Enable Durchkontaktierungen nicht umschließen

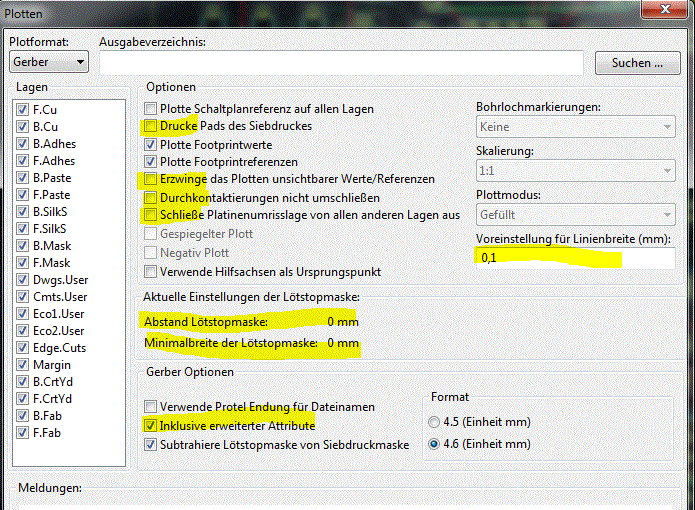coord(151,198)
